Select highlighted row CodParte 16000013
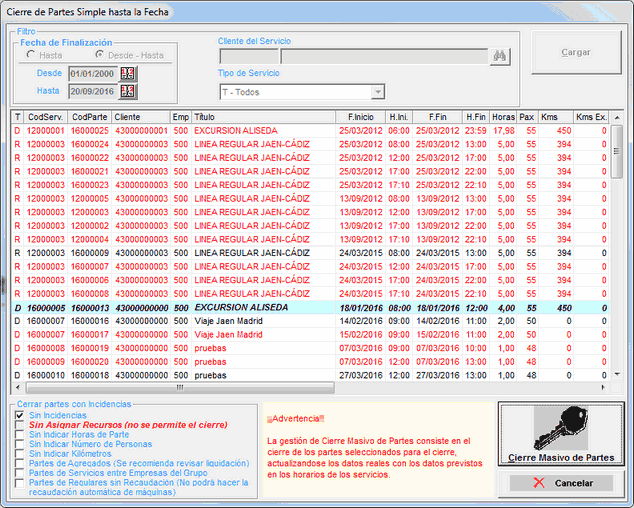634x508 pixels. 311,308
